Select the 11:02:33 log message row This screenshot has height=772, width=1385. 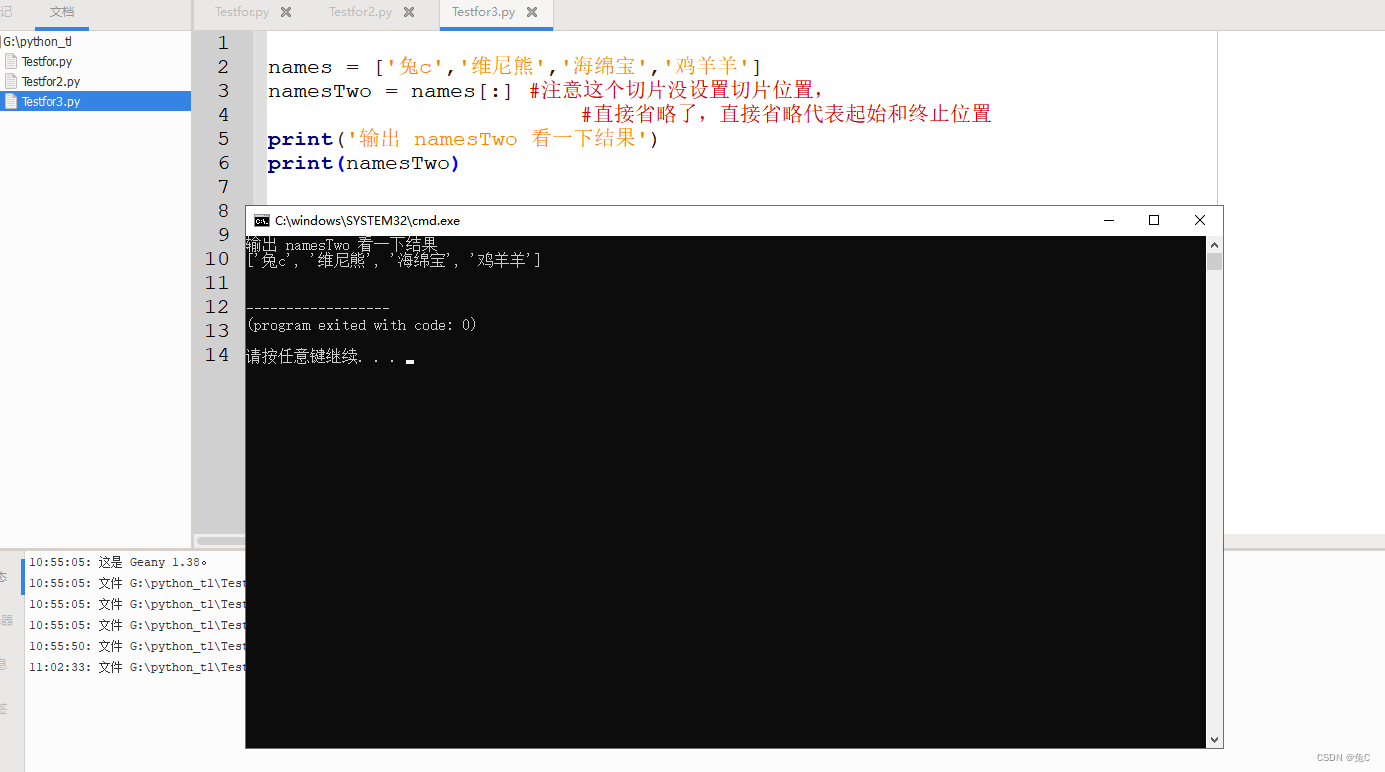pos(137,667)
